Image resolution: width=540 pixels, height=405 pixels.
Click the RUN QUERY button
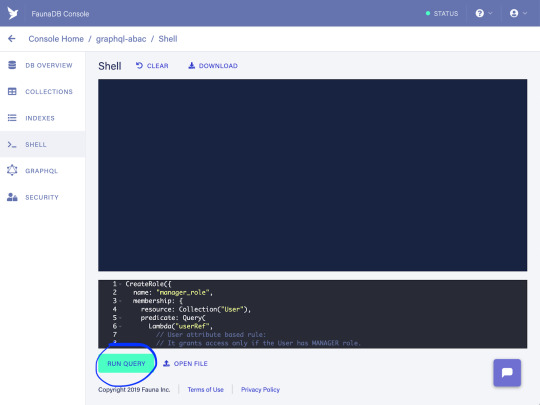pos(126,364)
